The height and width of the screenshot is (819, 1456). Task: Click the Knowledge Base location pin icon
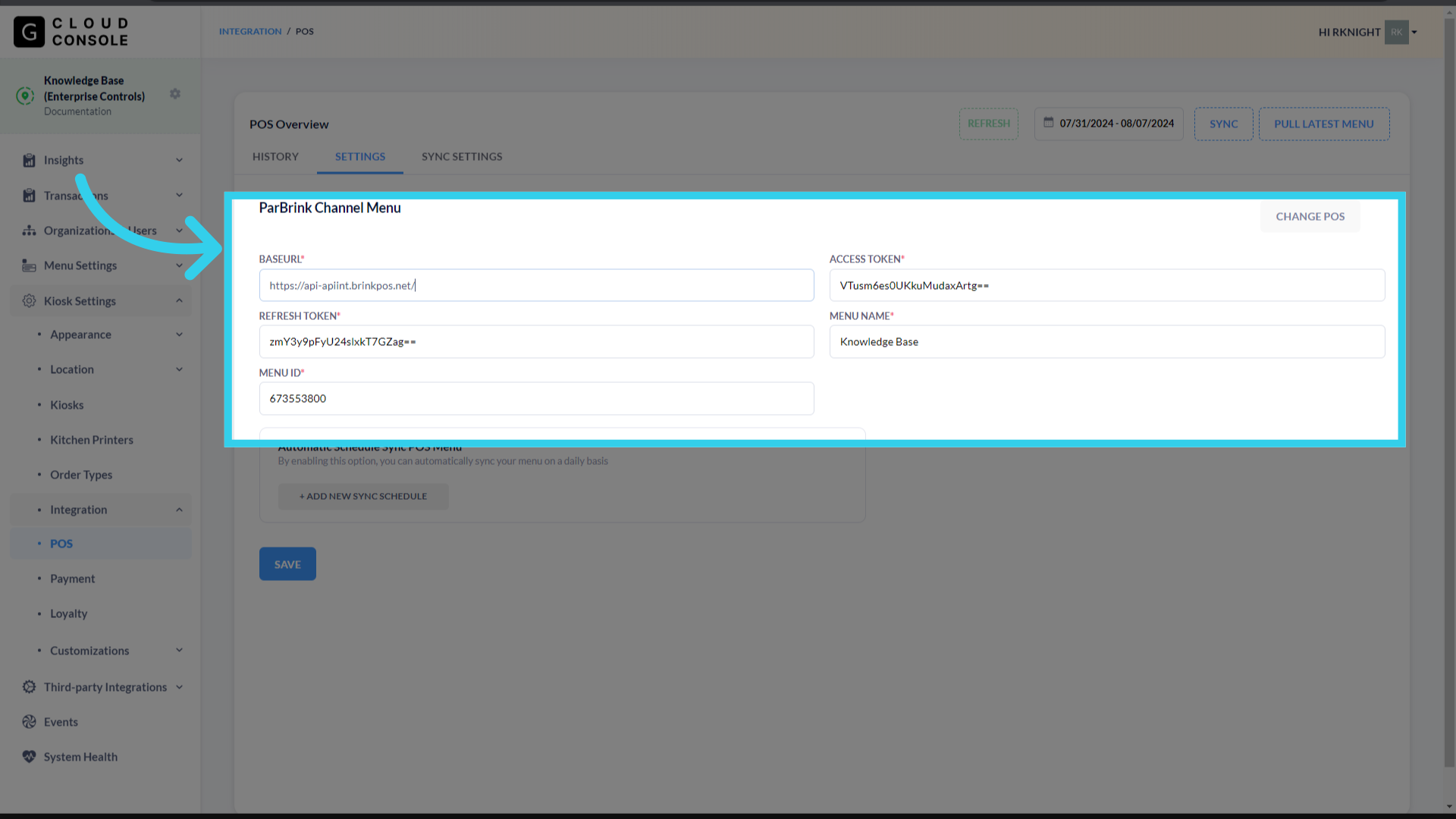(x=25, y=96)
